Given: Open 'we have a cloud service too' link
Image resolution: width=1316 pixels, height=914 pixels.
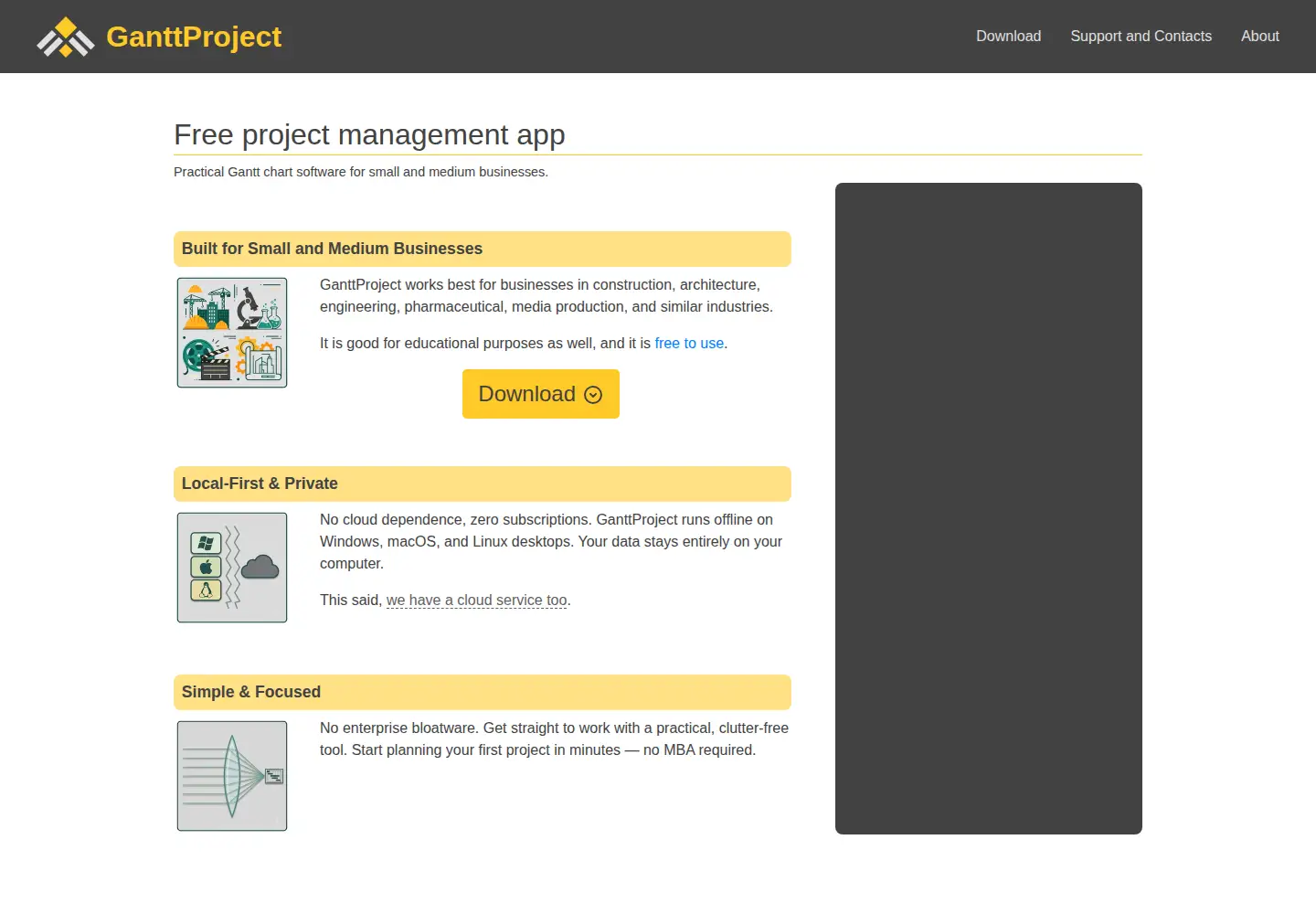Looking at the screenshot, I should [x=476, y=600].
